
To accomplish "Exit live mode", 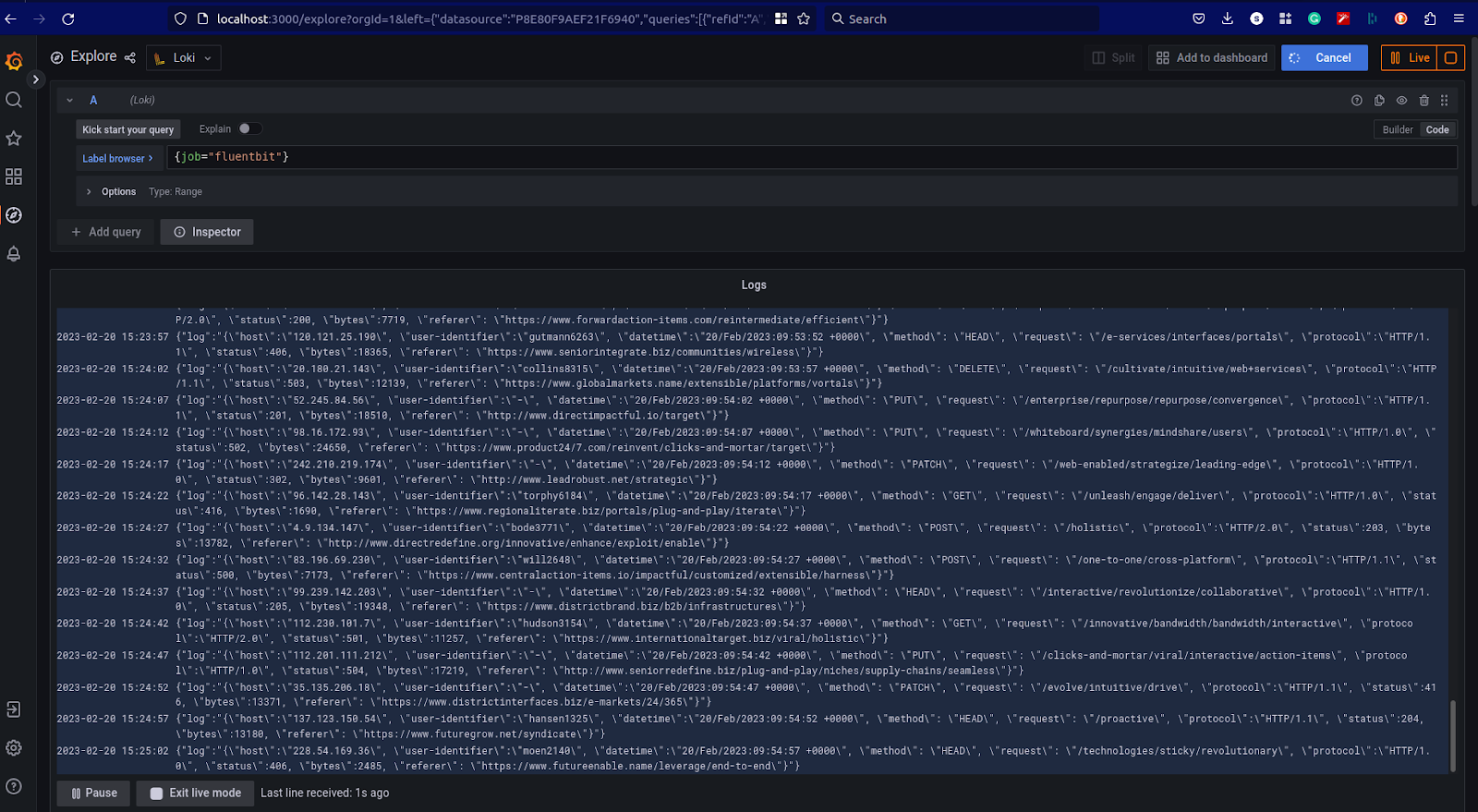I will 196,793.
